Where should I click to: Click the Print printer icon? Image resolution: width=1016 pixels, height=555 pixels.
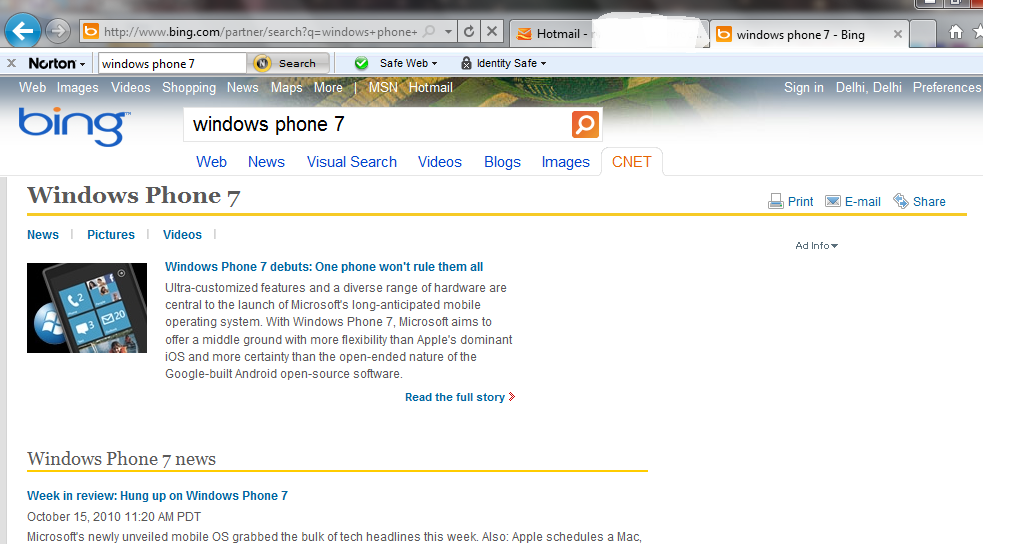(776, 201)
